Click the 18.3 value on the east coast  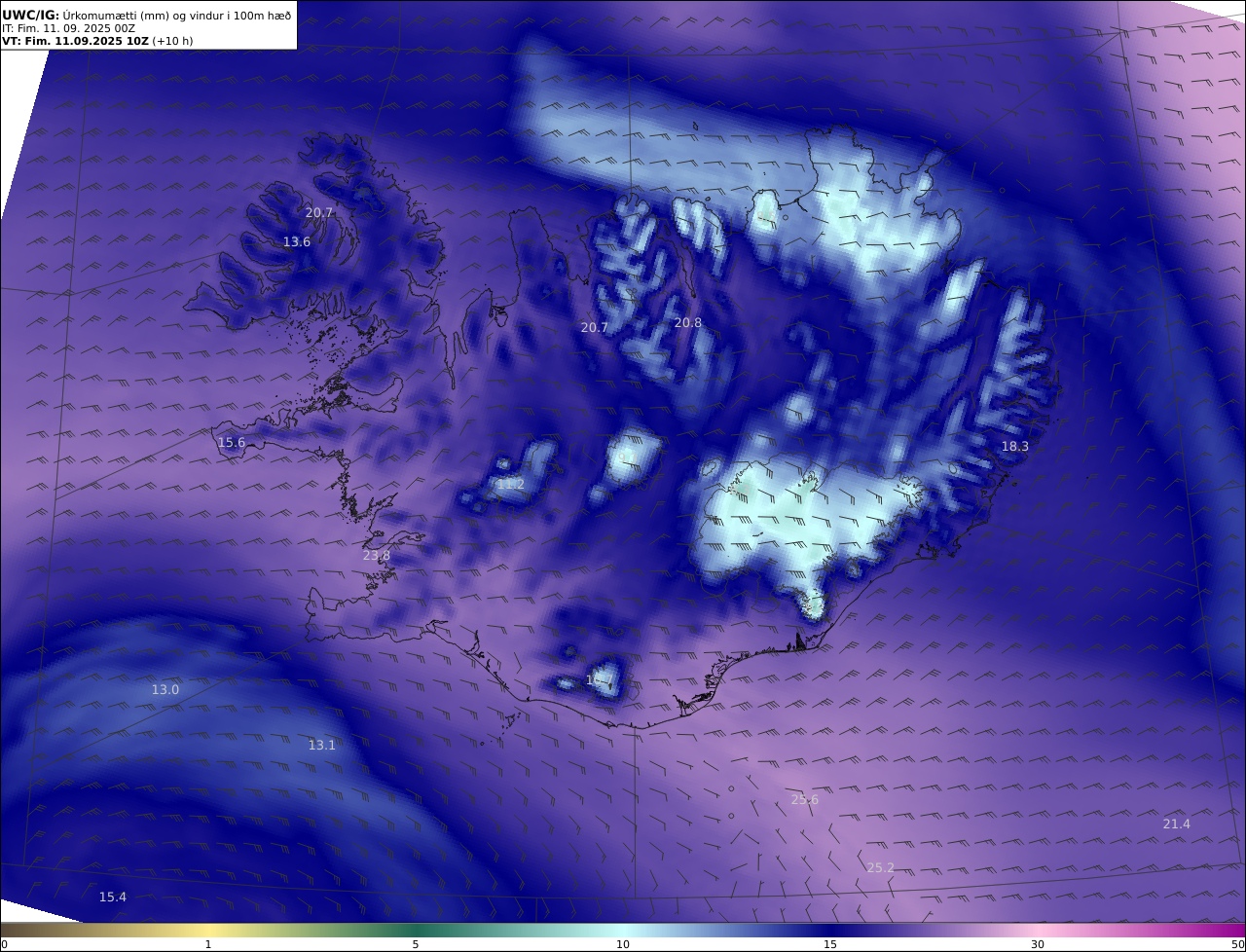point(1015,447)
